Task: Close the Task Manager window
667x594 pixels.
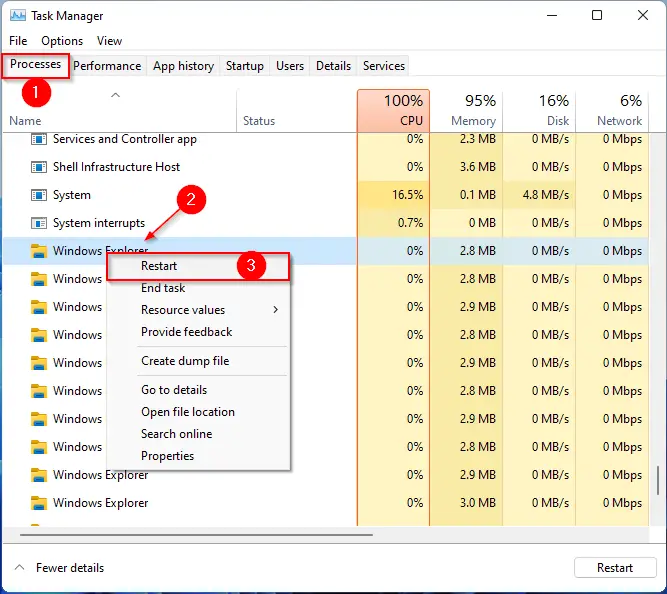Action: [643, 16]
